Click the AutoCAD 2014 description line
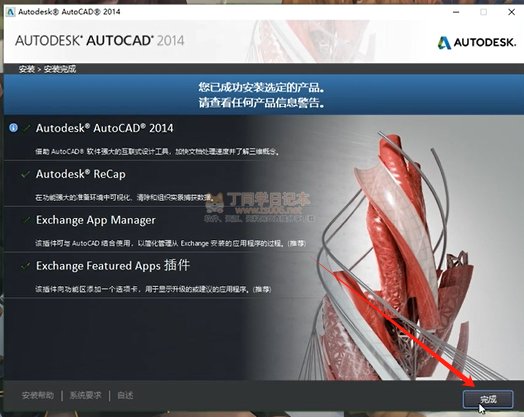The width and height of the screenshot is (524, 417). click(x=157, y=151)
